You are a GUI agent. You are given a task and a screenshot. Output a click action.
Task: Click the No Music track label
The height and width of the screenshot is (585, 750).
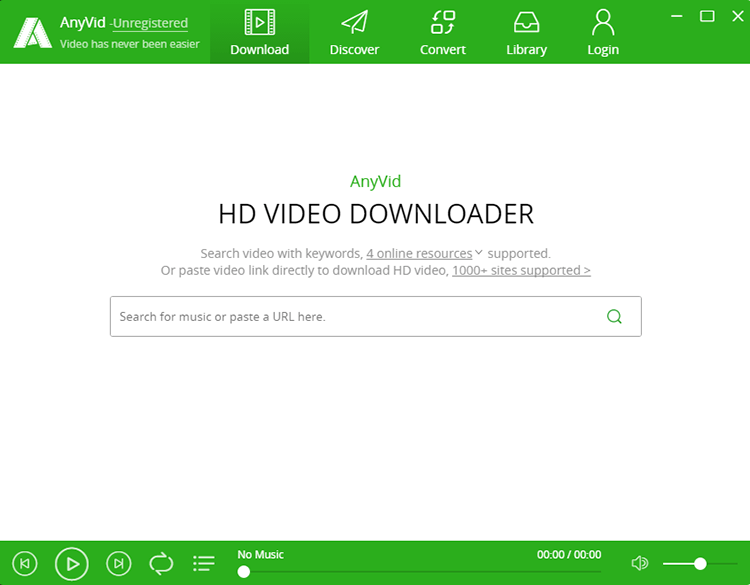point(260,554)
